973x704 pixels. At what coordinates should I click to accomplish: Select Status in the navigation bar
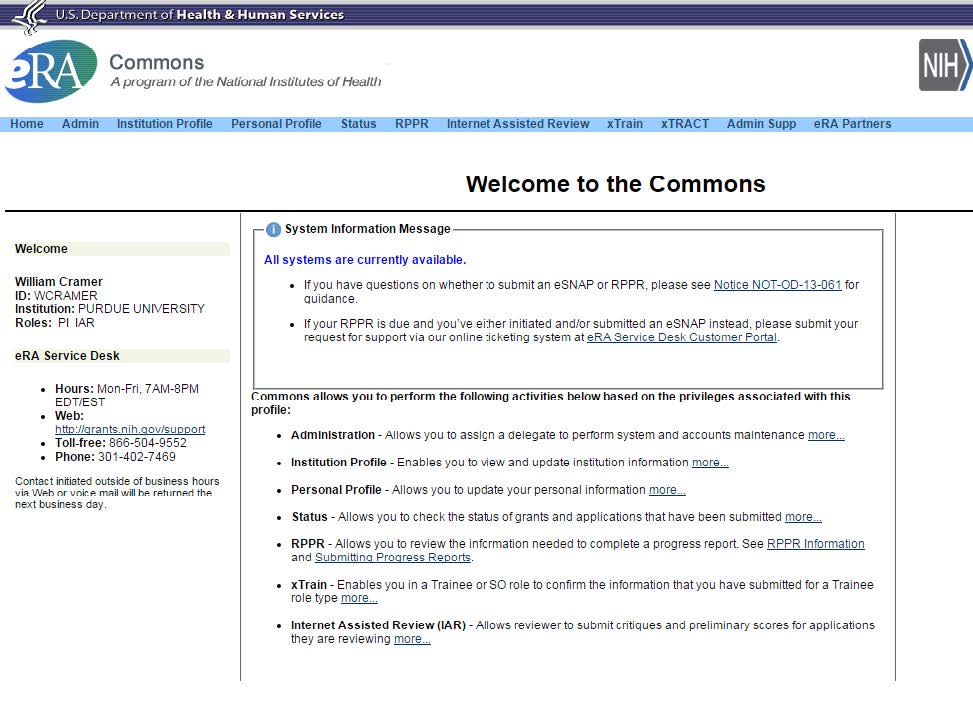359,123
